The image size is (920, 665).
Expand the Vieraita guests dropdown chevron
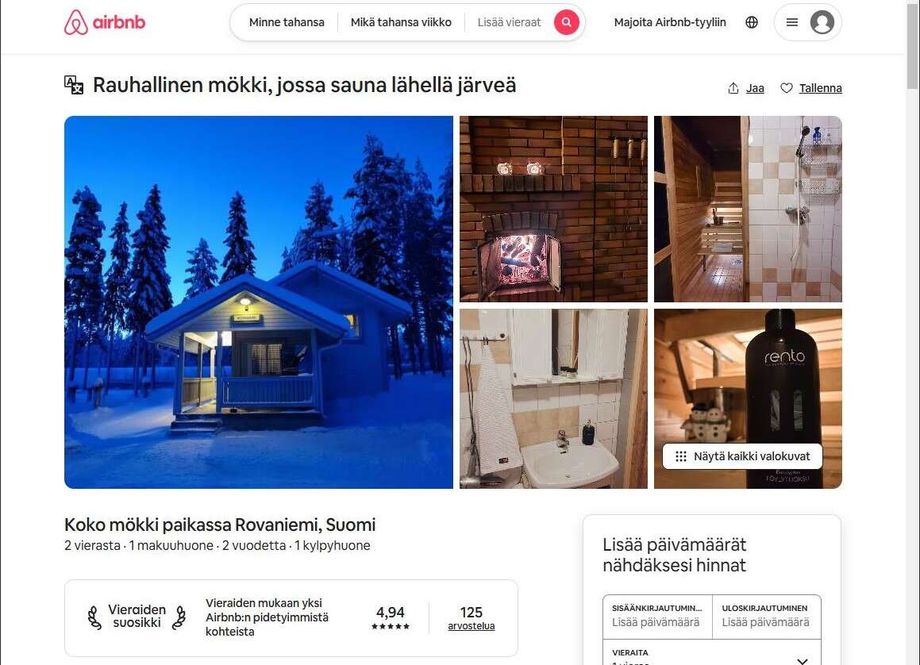click(x=802, y=660)
